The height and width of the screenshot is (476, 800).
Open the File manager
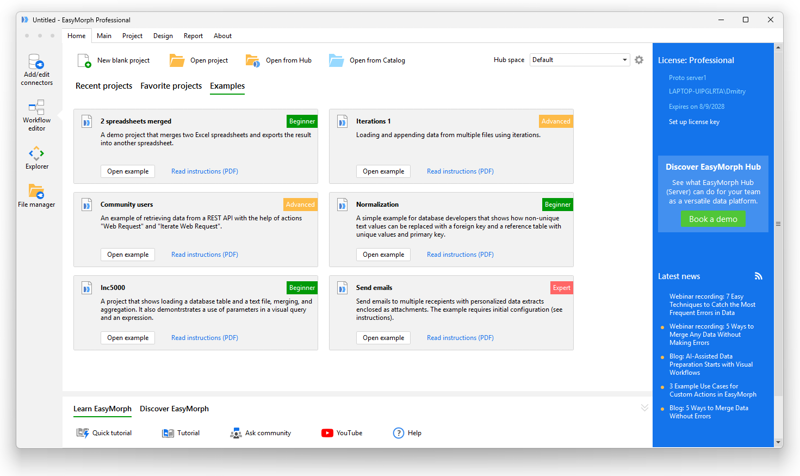coord(36,195)
